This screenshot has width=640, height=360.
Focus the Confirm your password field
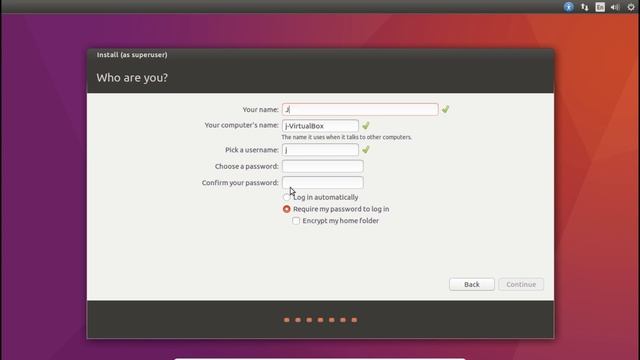click(322, 182)
